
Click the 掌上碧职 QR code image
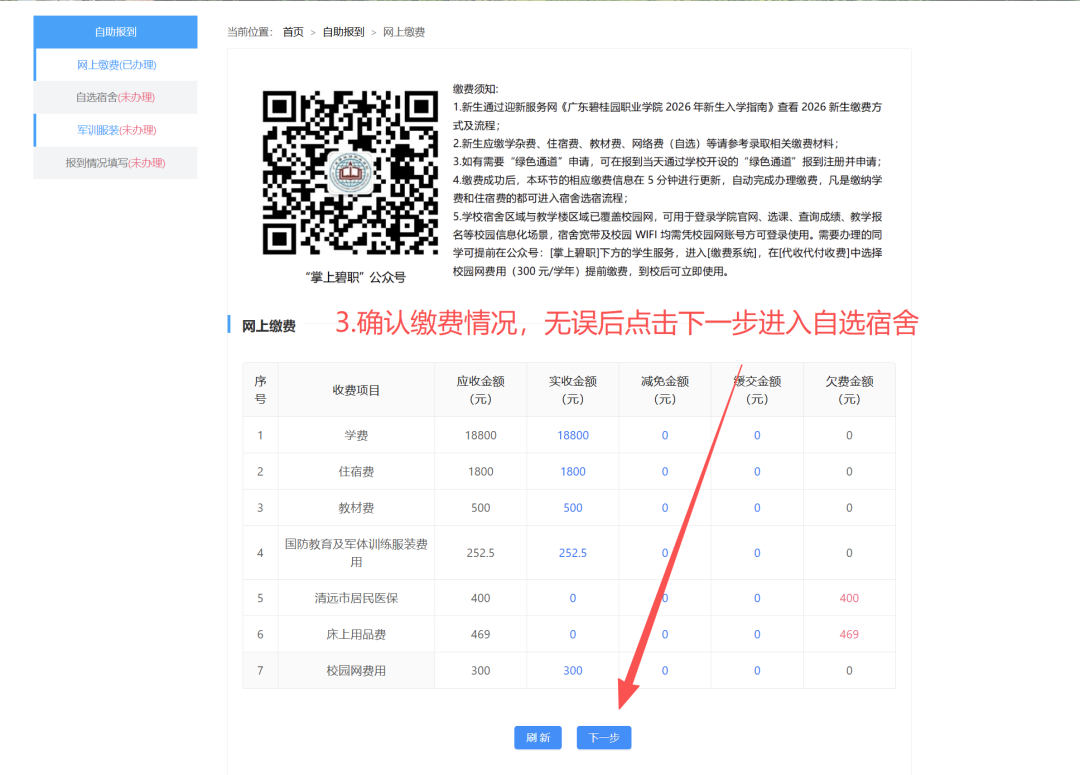click(350, 172)
